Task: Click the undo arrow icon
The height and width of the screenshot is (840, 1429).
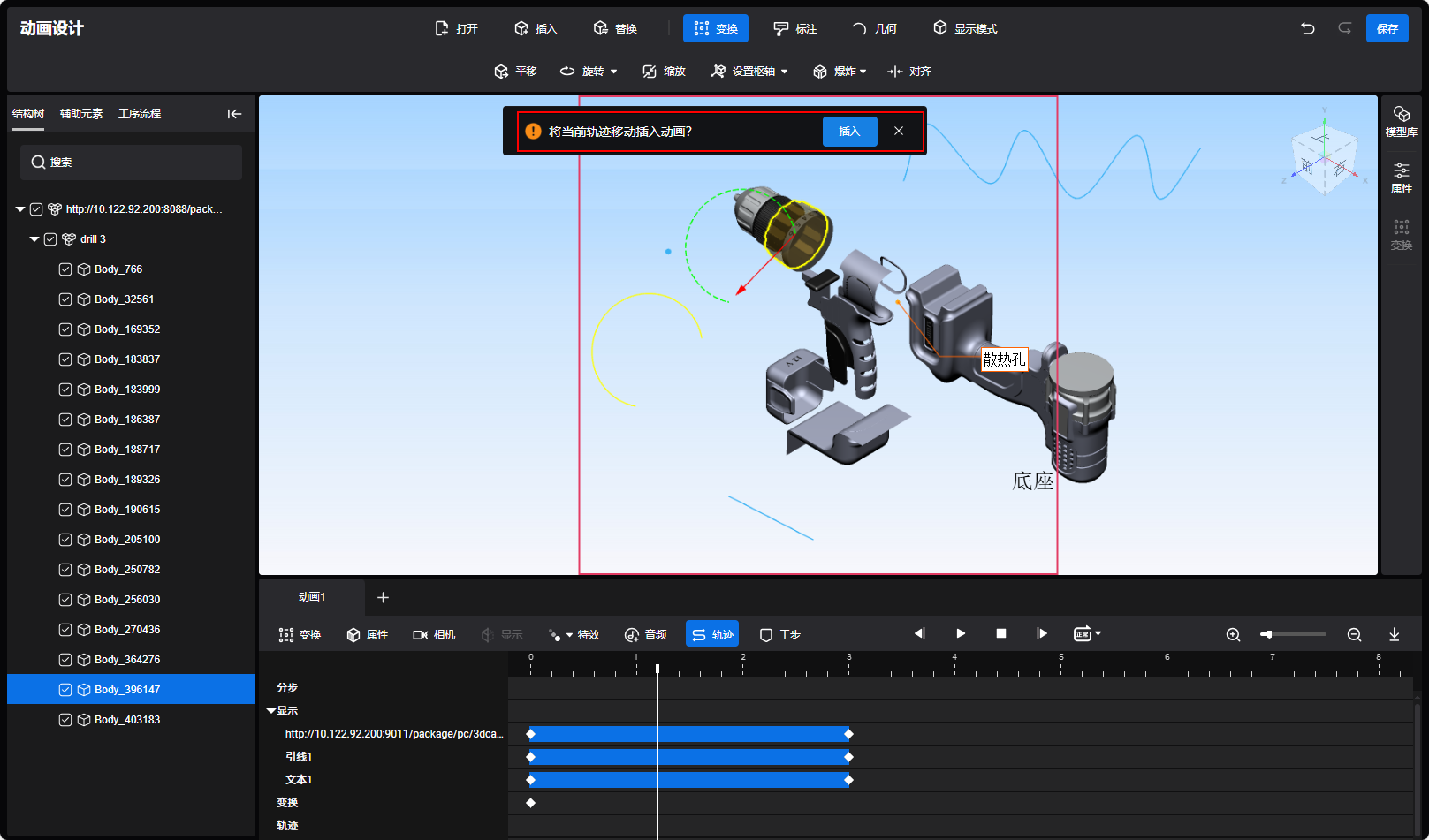Action: 1307,28
